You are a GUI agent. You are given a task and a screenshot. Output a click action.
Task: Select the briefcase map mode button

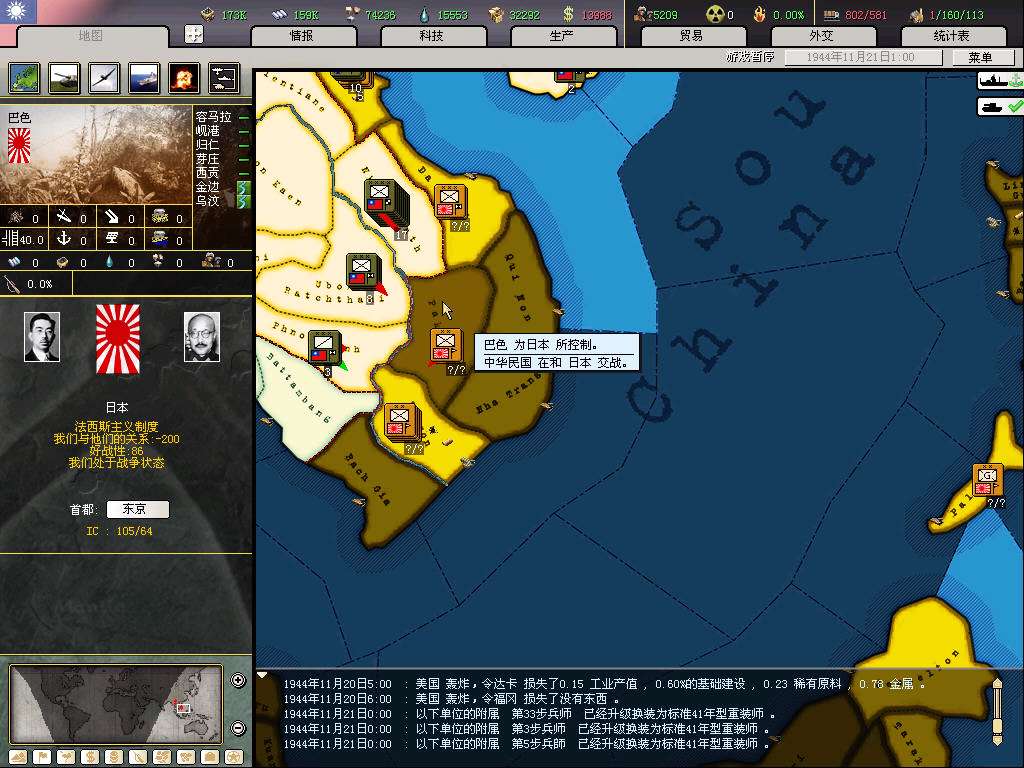tap(210, 758)
